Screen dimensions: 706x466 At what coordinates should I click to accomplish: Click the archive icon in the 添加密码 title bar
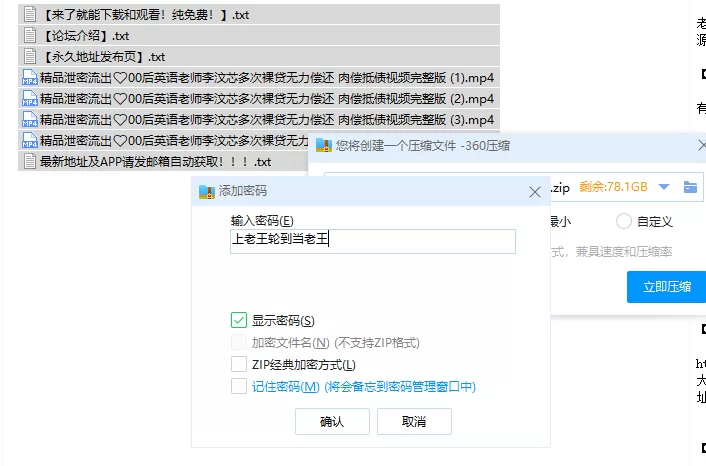click(207, 191)
